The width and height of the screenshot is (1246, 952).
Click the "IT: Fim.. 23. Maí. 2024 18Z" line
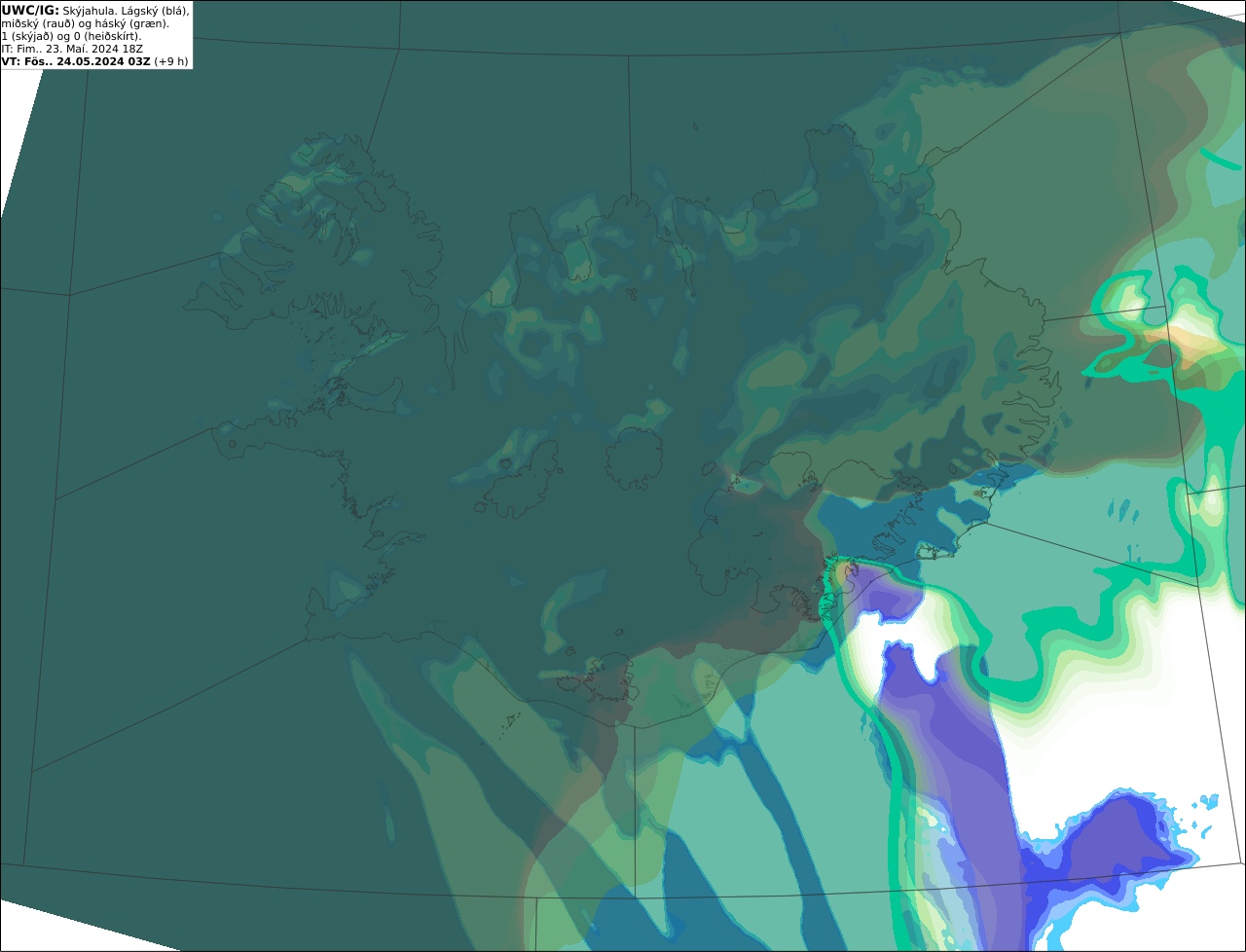click(72, 49)
